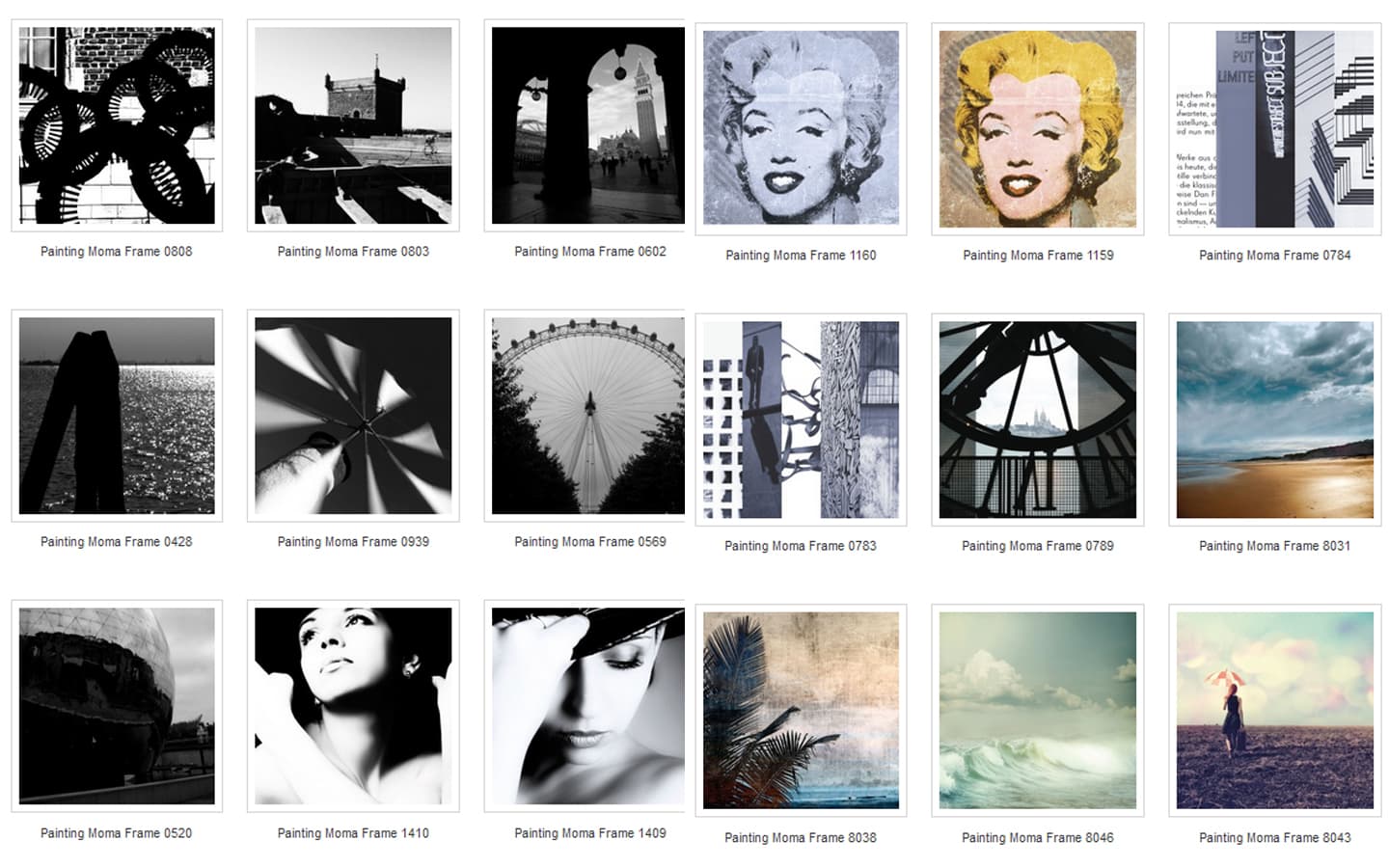This screenshot has width=1389, height=868.
Task: Click the "Painting Moma Frame 1410" caption
Action: [x=353, y=833]
